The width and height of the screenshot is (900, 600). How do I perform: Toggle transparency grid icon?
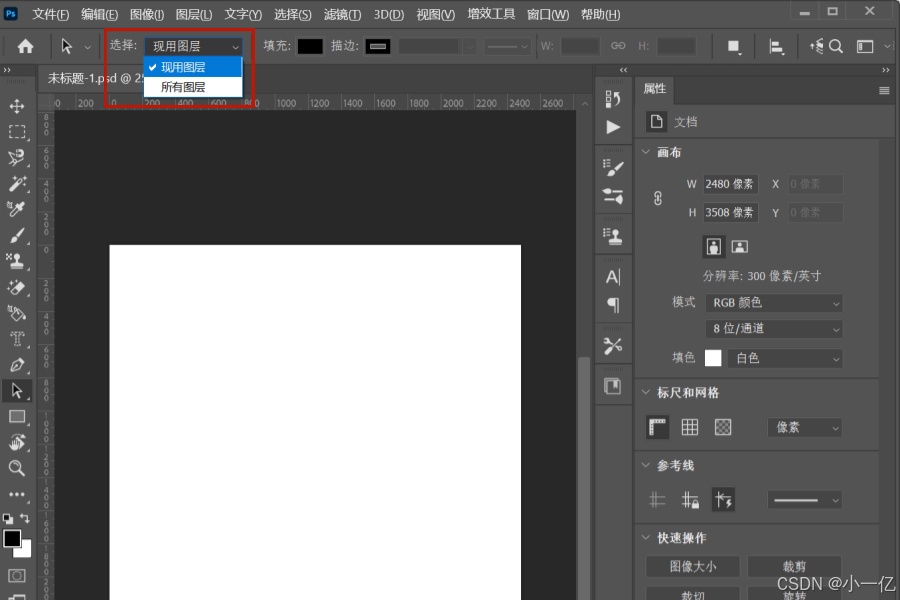[723, 427]
